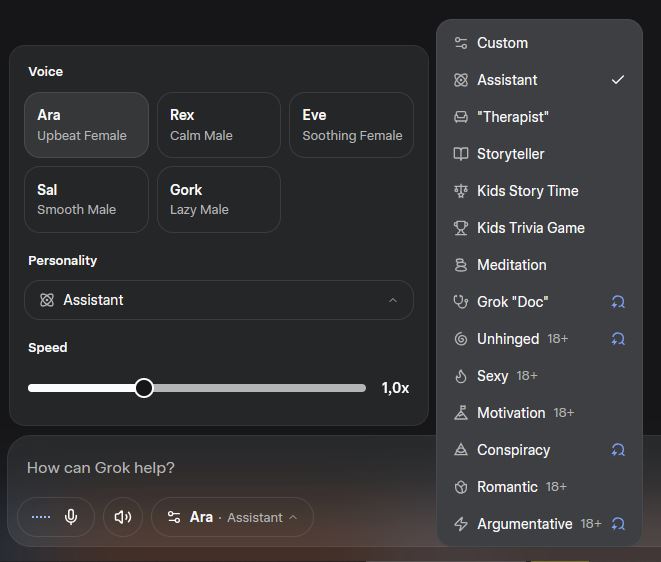Click the Speed slider handle
Image resolution: width=661 pixels, height=562 pixels.
click(x=144, y=388)
